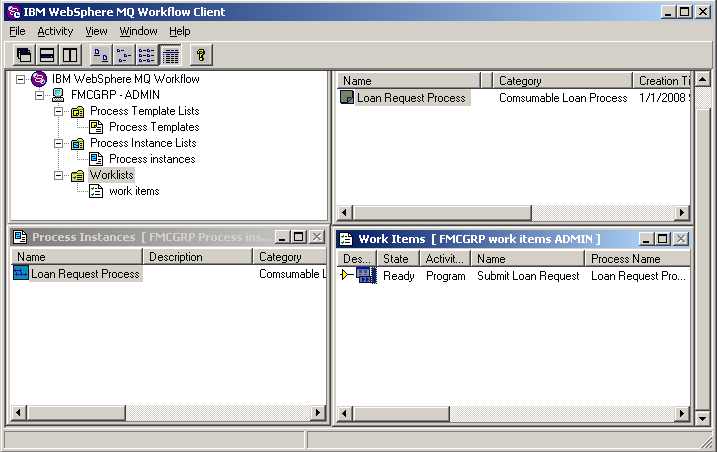The height and width of the screenshot is (452, 717).
Task: Click the work items checklist icon in tree
Action: click(x=96, y=191)
